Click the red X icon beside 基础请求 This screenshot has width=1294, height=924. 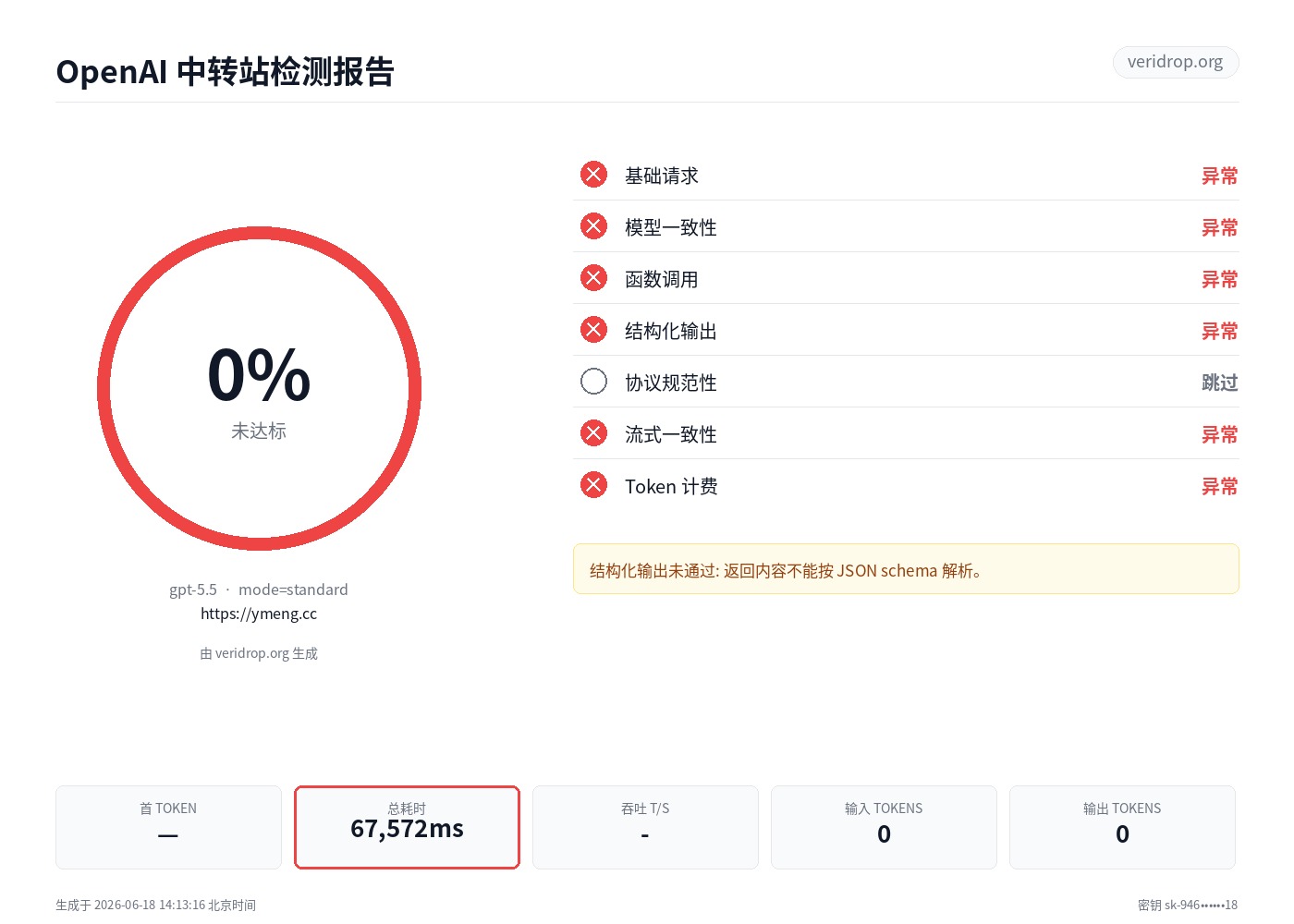(593, 175)
